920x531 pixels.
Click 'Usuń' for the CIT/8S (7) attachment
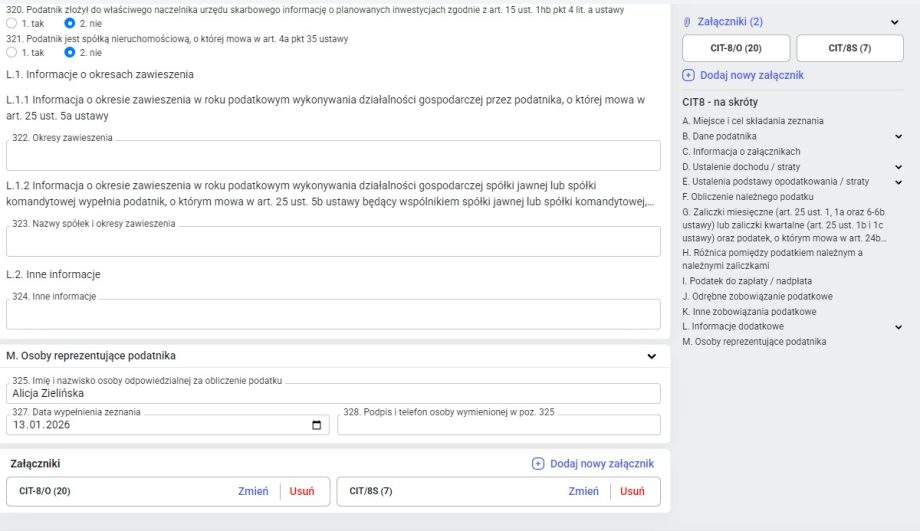pyautogui.click(x=632, y=491)
